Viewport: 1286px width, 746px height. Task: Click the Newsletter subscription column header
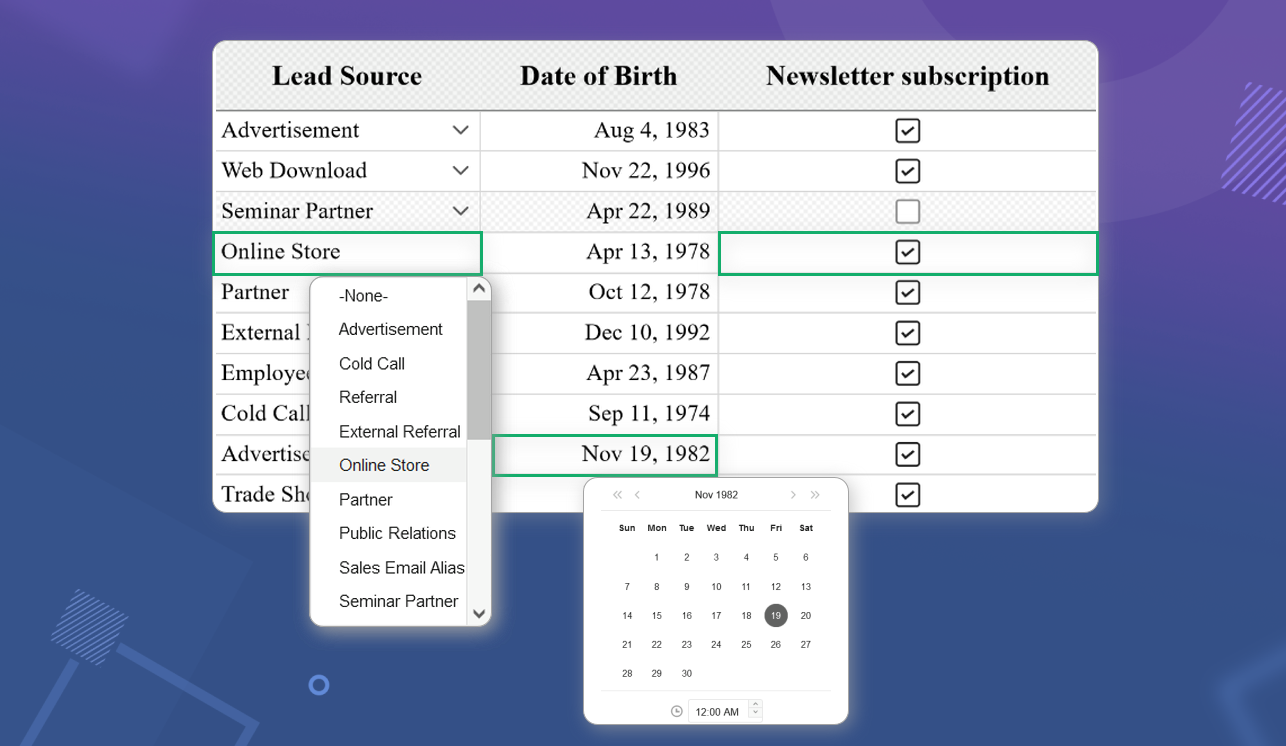[x=907, y=76]
